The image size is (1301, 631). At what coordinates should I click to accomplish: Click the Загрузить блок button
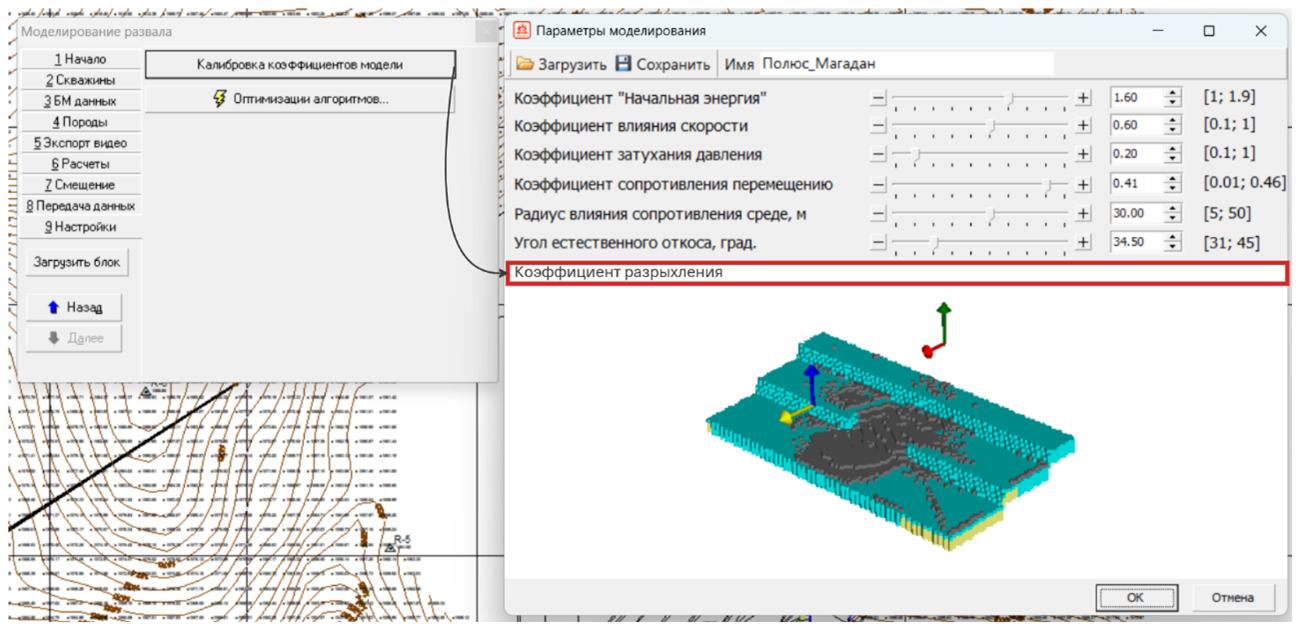click(77, 263)
